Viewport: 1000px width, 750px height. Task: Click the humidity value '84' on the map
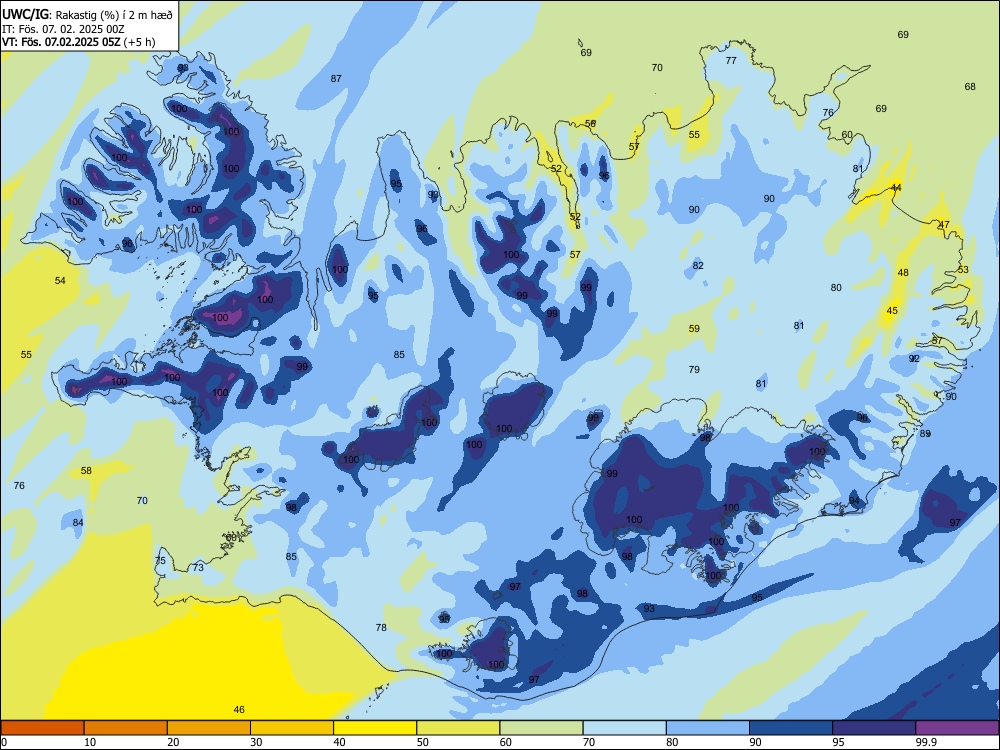pyautogui.click(x=78, y=522)
